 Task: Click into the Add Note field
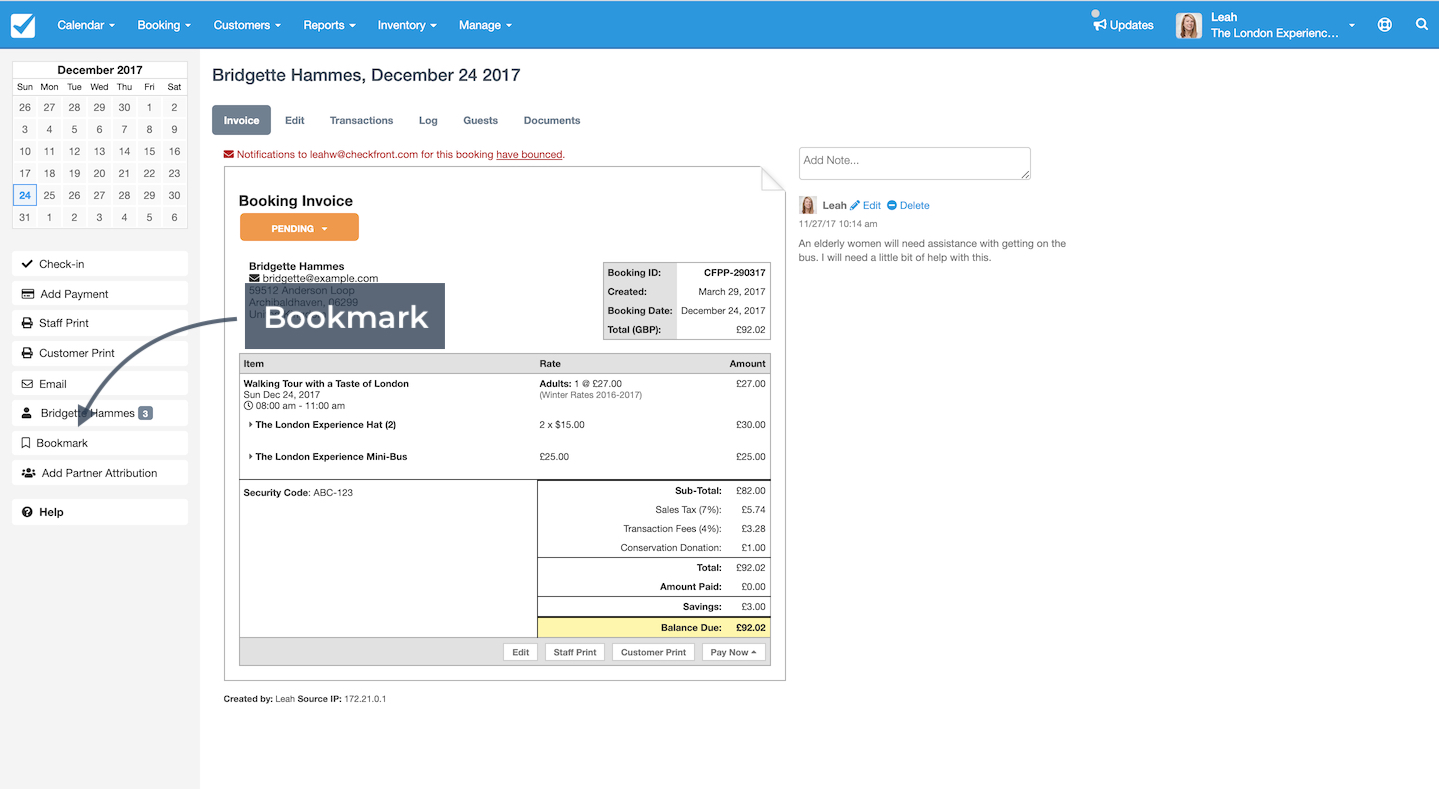coord(914,163)
